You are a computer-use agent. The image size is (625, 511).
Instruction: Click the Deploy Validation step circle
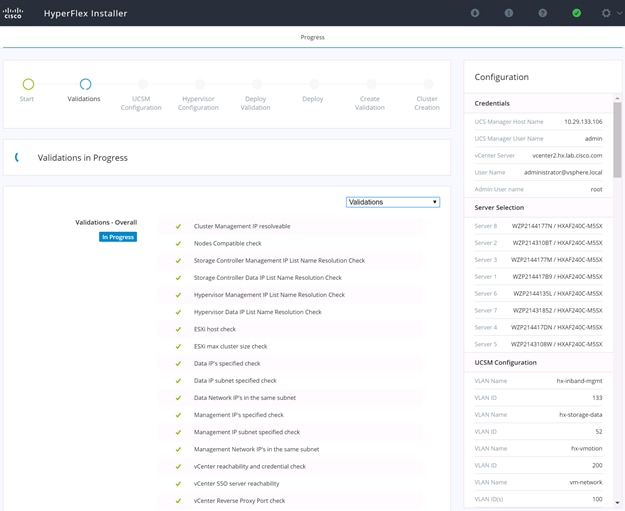[x=257, y=84]
